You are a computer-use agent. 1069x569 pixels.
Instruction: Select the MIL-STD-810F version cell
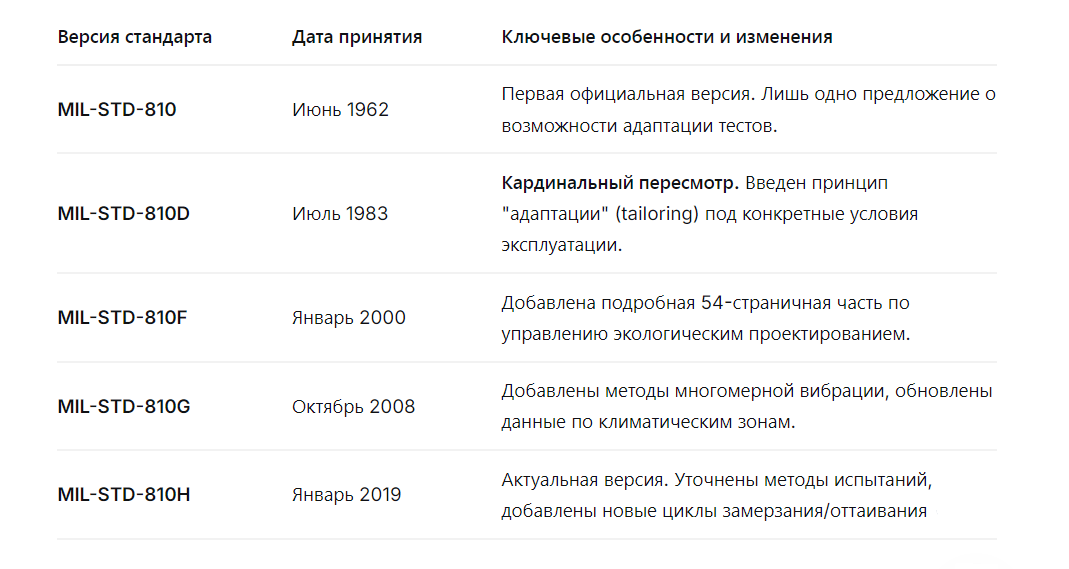click(123, 318)
